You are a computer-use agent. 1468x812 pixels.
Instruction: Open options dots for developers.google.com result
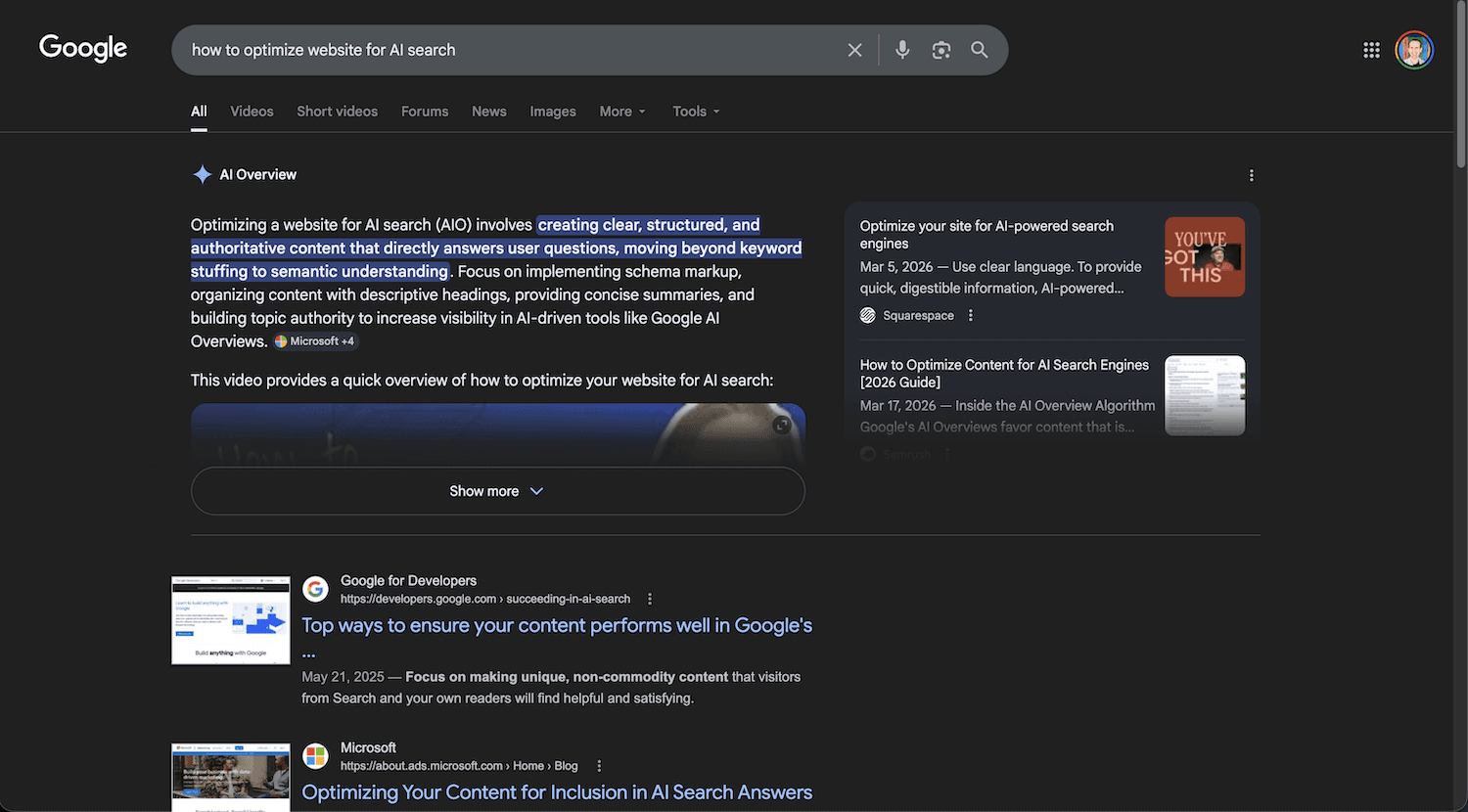coord(650,599)
